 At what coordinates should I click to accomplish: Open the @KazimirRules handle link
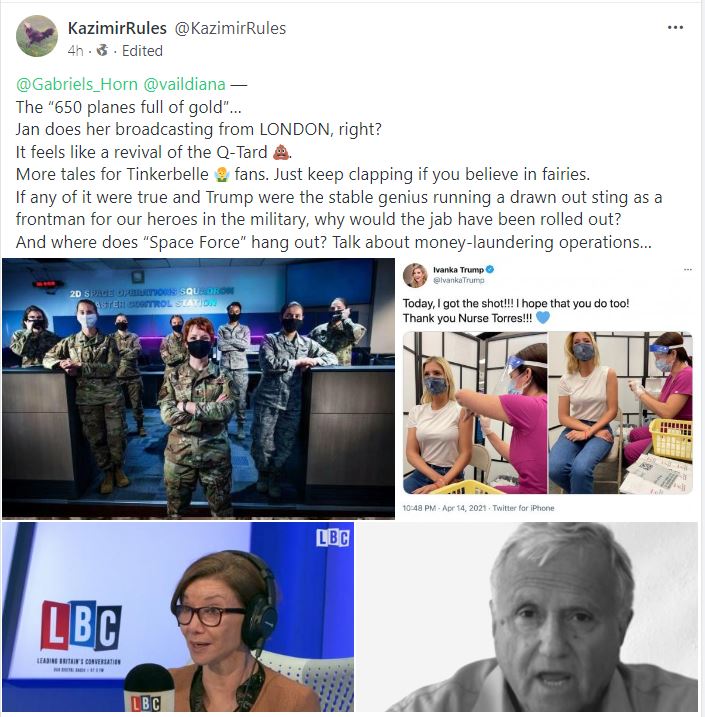[x=230, y=28]
